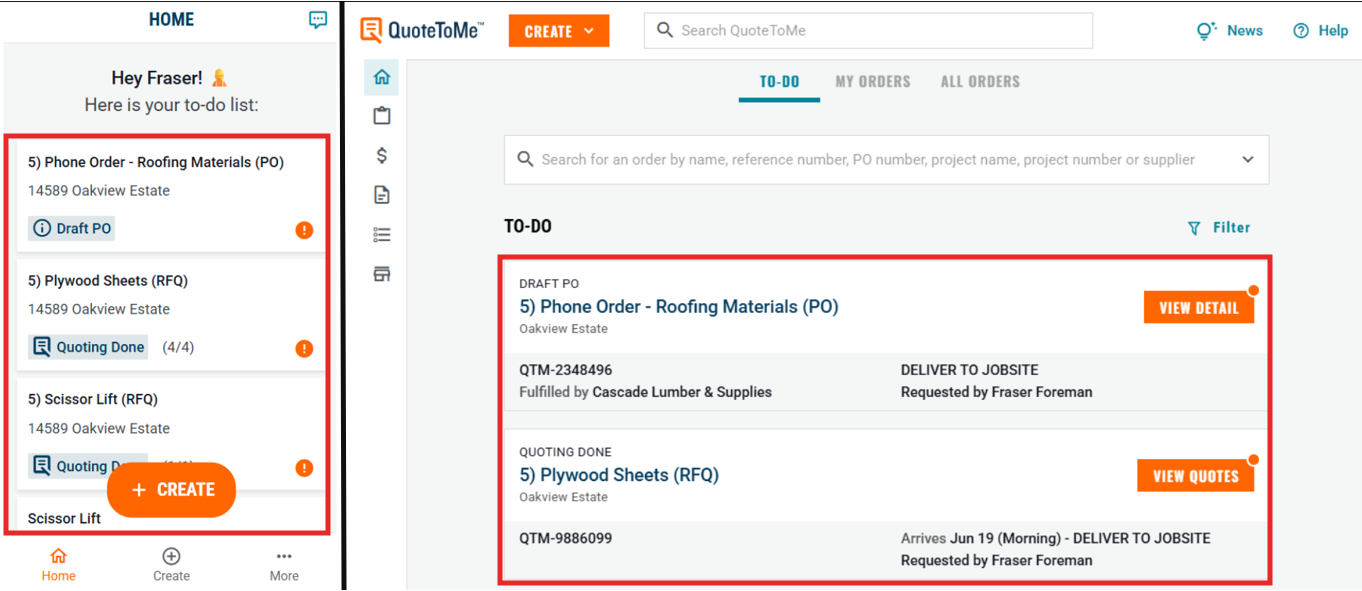Image resolution: width=1362 pixels, height=591 pixels.
Task: Open the Phone Order - Roofing Materials mobile card
Action: (170, 196)
